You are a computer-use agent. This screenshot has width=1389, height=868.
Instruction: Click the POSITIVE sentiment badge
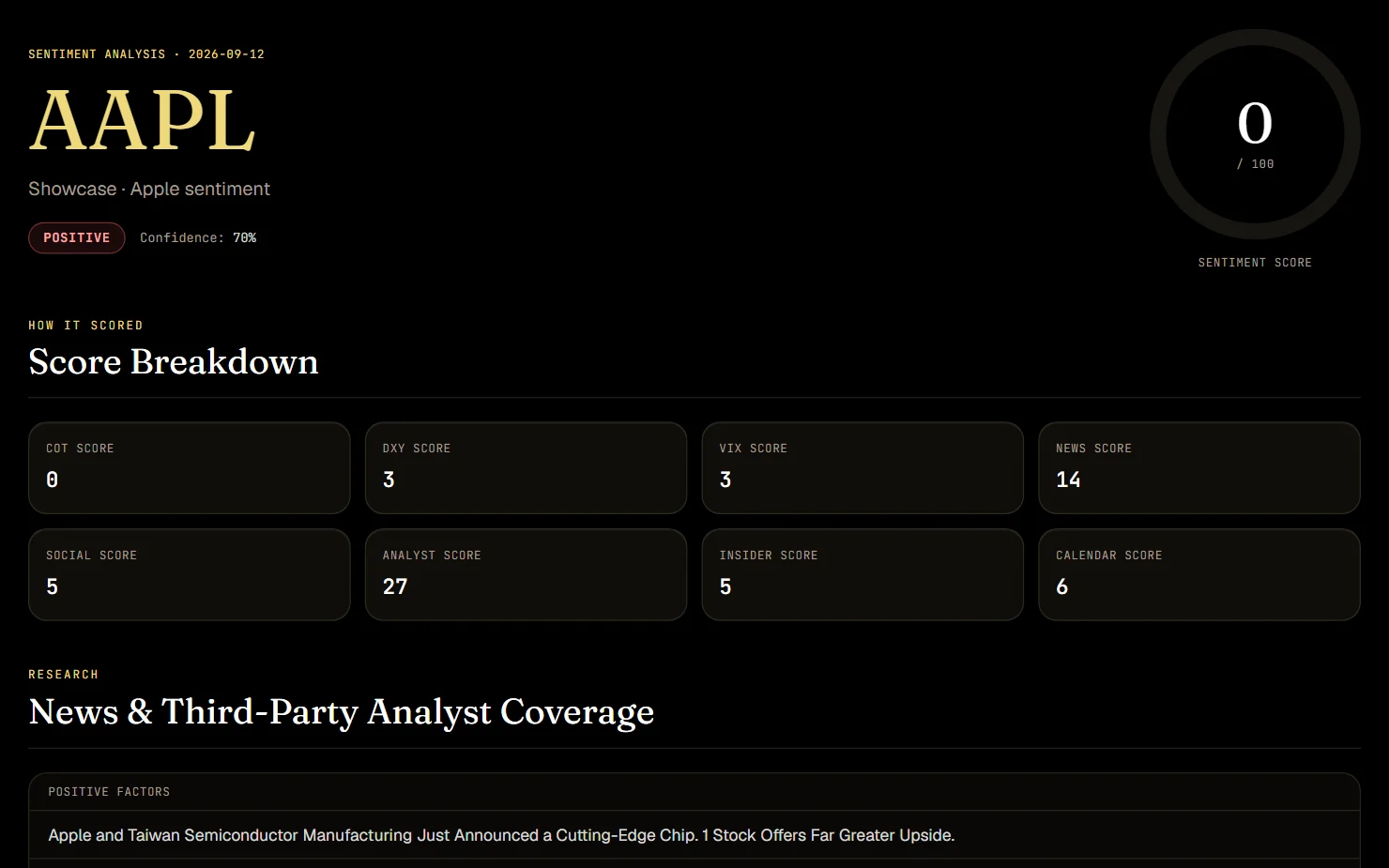pos(76,238)
